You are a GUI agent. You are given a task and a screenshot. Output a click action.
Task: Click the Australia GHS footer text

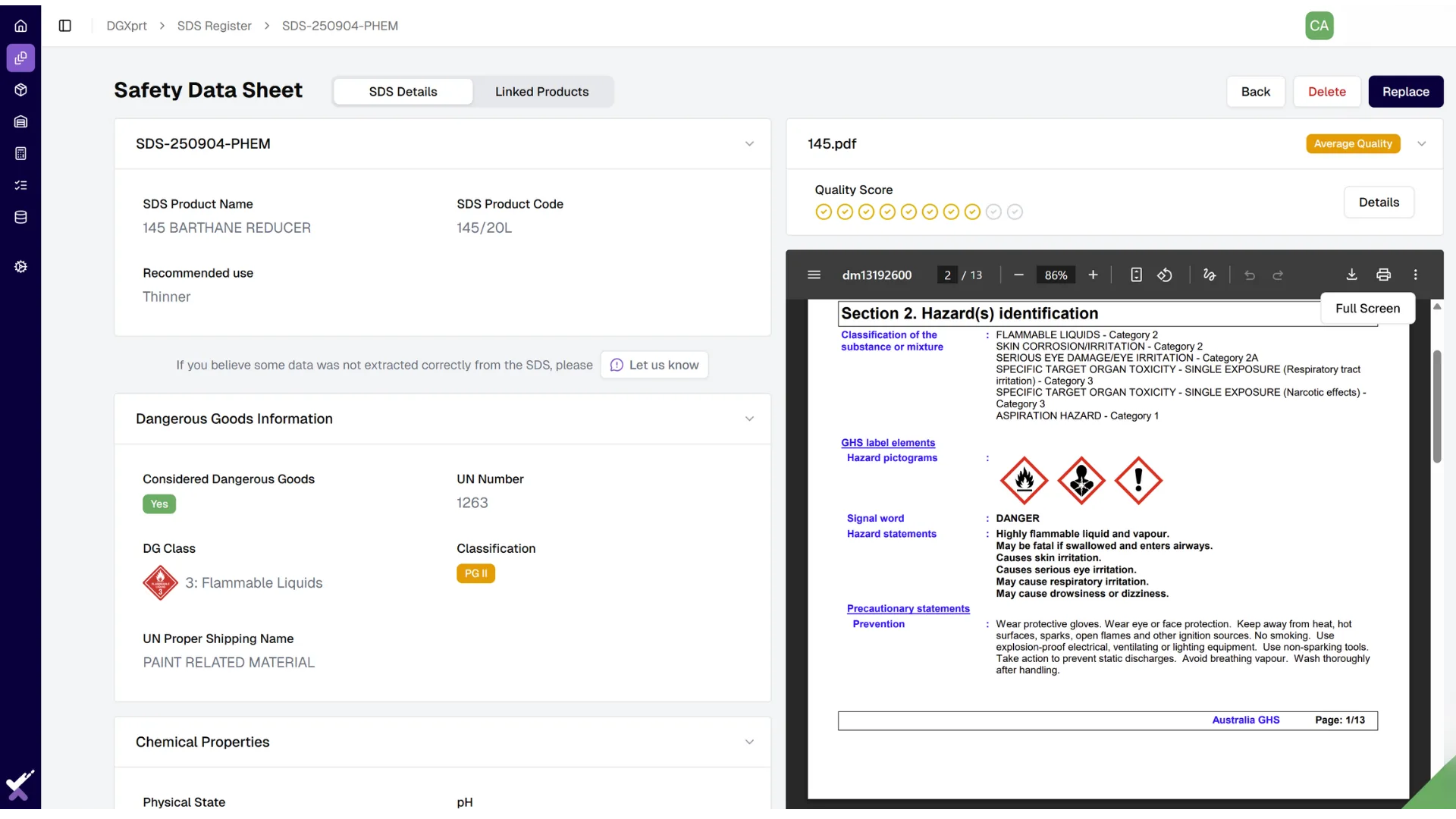point(1245,720)
